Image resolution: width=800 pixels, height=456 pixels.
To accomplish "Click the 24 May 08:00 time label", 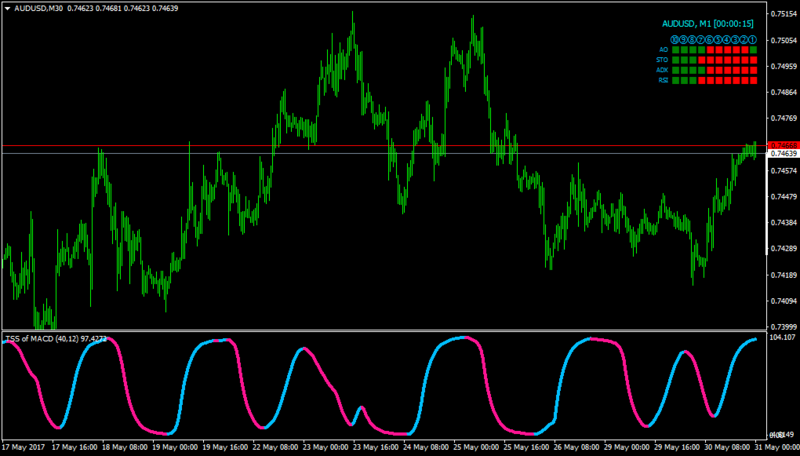I will pos(427,447).
